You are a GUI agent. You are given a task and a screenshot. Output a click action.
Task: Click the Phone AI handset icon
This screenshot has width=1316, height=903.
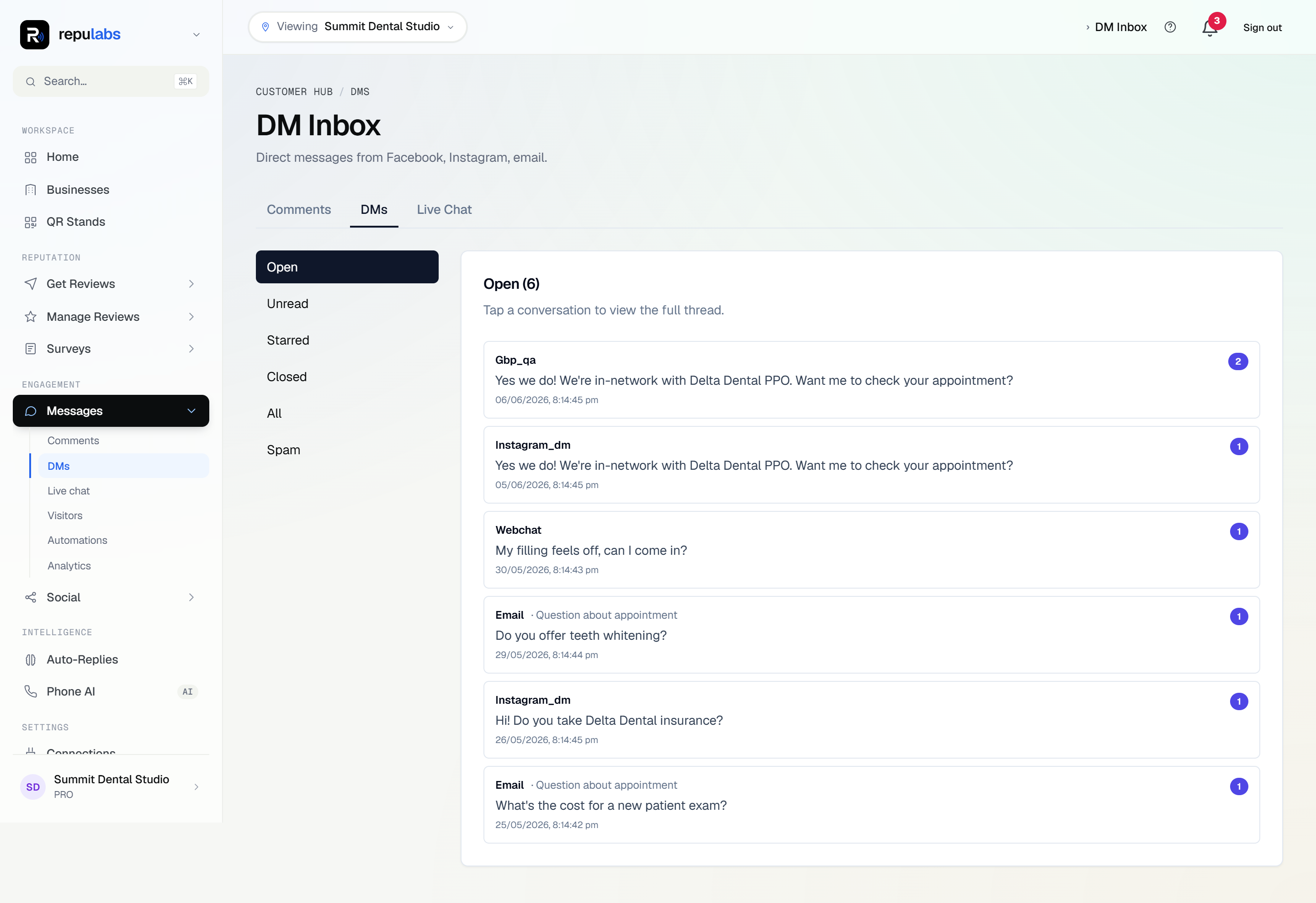pos(31,691)
